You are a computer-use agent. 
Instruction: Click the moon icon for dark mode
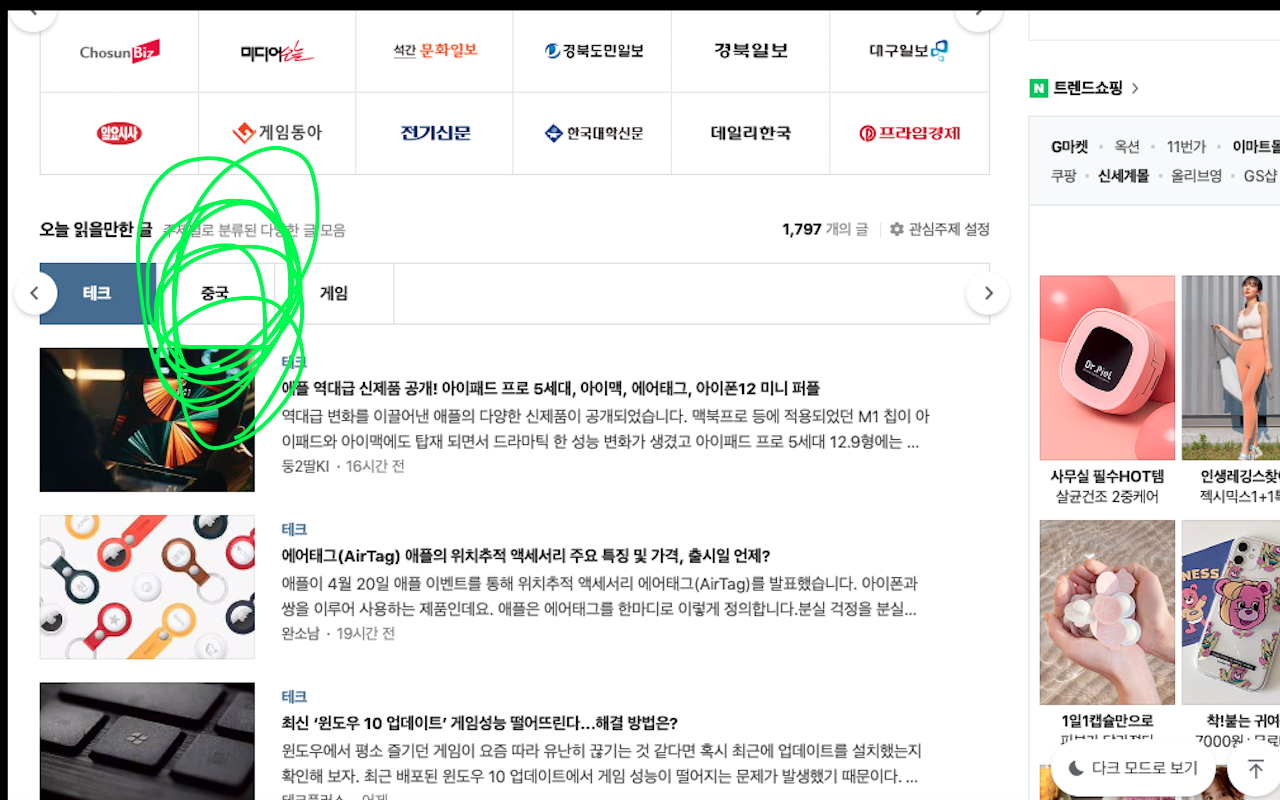point(1077,768)
